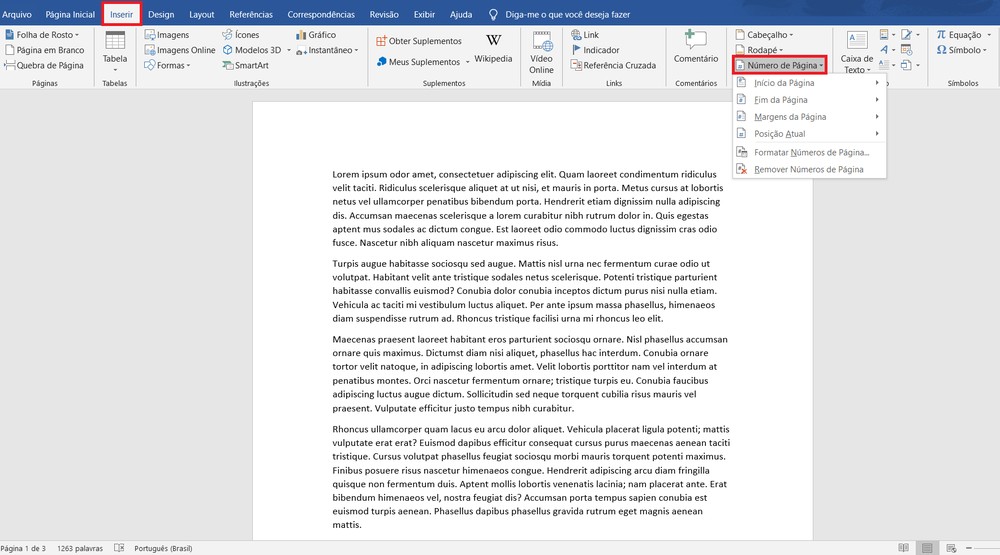Viewport: 1000px width, 555px height.
Task: Add a Comentário
Action: click(x=696, y=47)
